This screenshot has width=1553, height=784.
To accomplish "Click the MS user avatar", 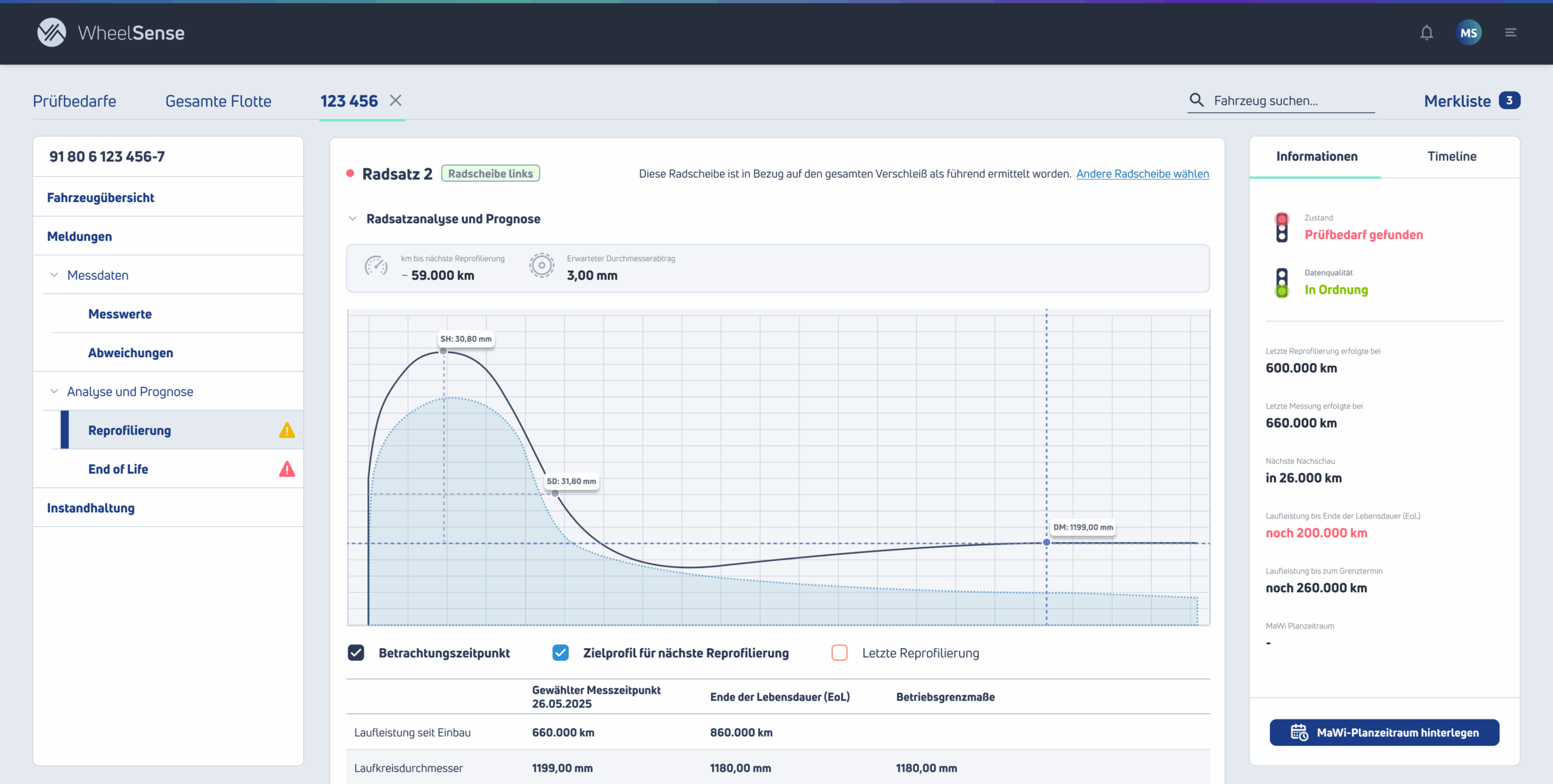I will (x=1469, y=33).
